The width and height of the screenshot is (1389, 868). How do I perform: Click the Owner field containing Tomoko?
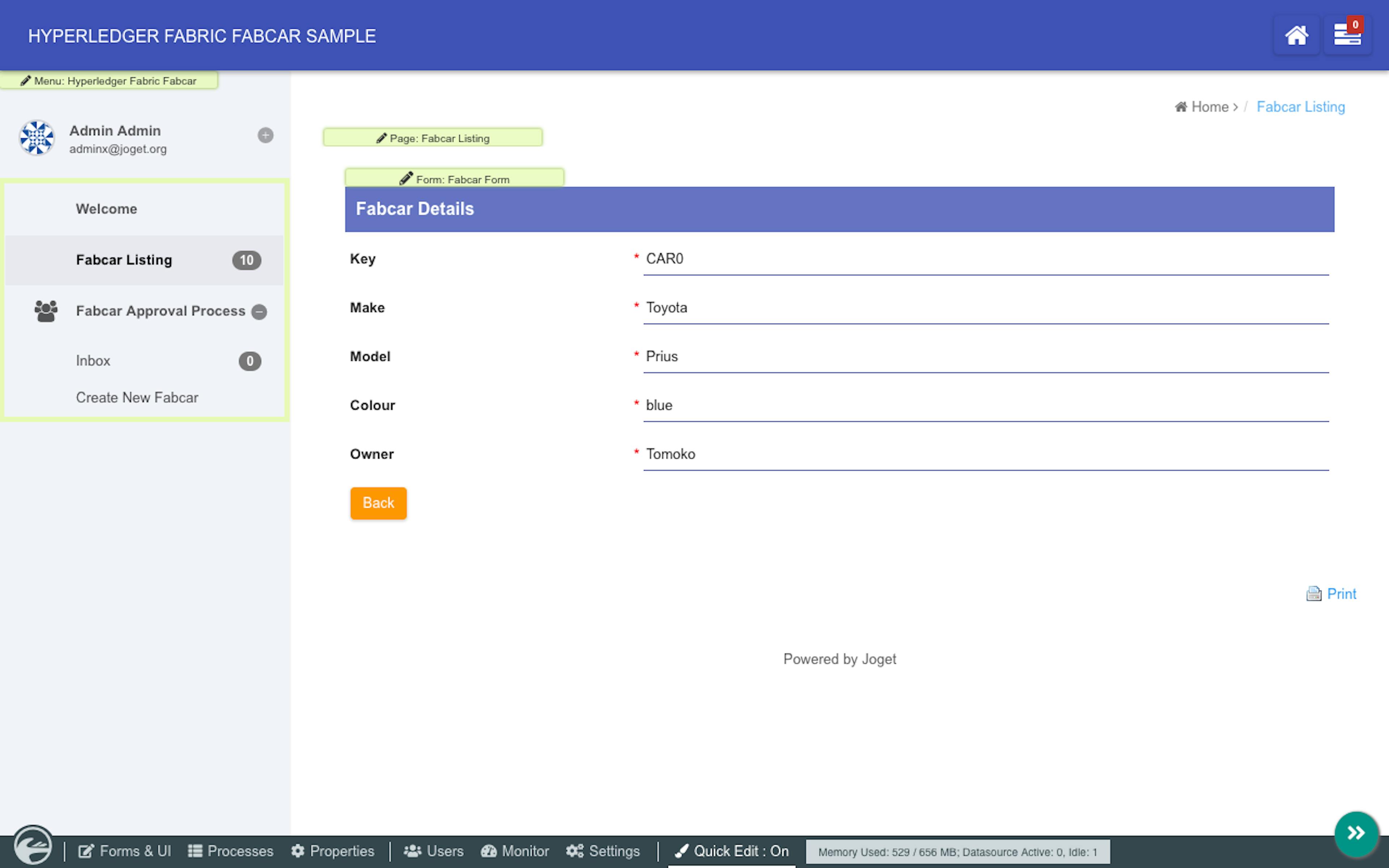[985, 454]
